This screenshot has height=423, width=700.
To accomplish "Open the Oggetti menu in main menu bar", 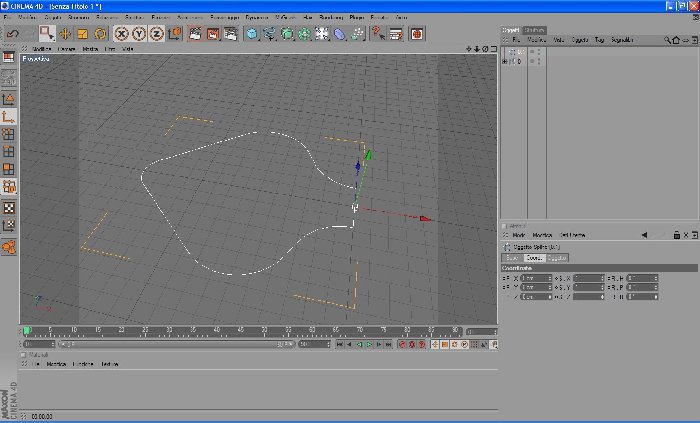I will [x=53, y=17].
